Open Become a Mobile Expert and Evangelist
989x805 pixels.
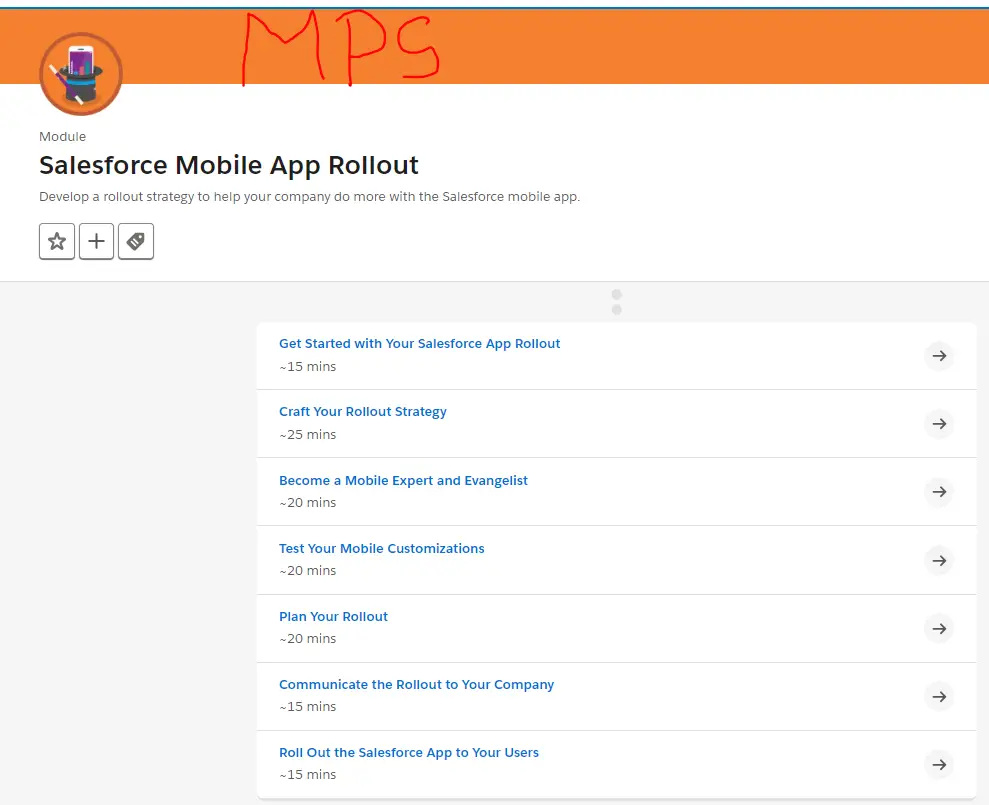[x=403, y=481]
